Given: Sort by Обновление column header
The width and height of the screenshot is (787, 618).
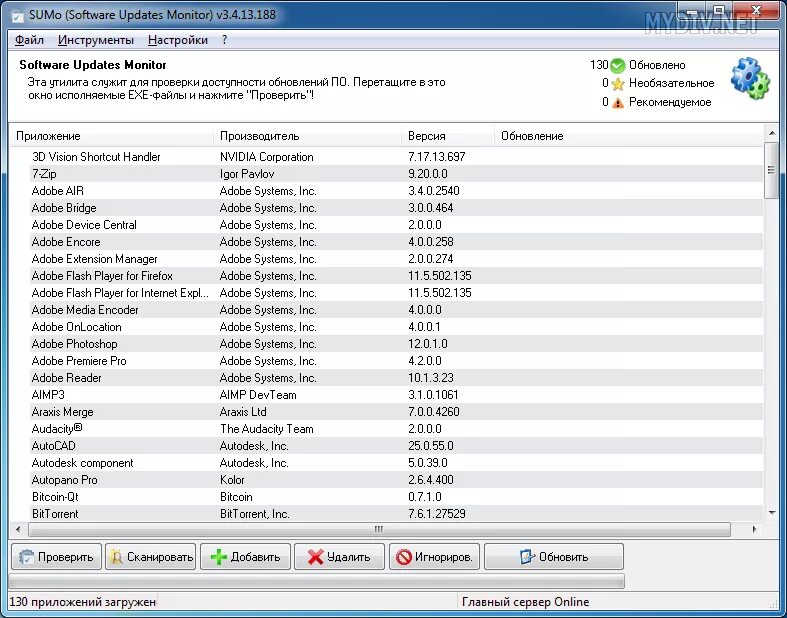Looking at the screenshot, I should pyautogui.click(x=628, y=136).
